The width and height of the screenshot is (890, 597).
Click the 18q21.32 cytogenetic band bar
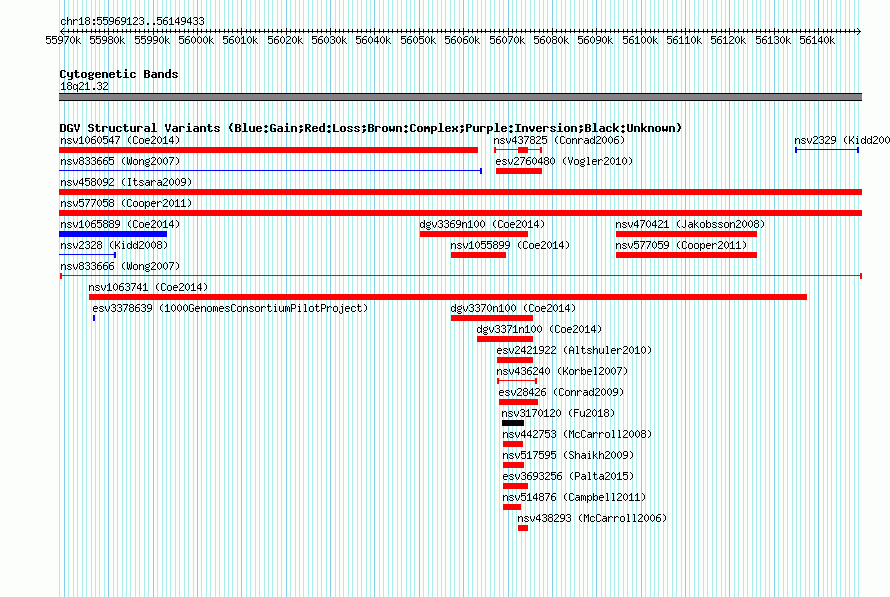tap(460, 97)
